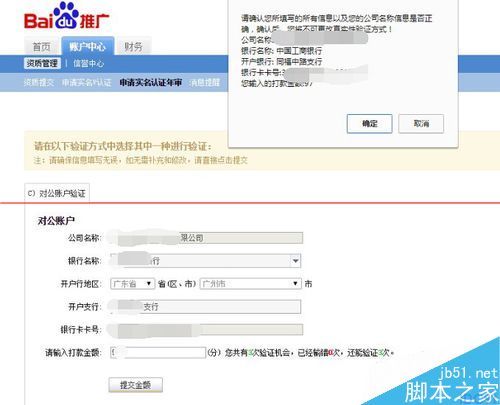Screen dimensions: 500x405
Task: Click the Baidu 推广 logo
Action: (x=66, y=16)
